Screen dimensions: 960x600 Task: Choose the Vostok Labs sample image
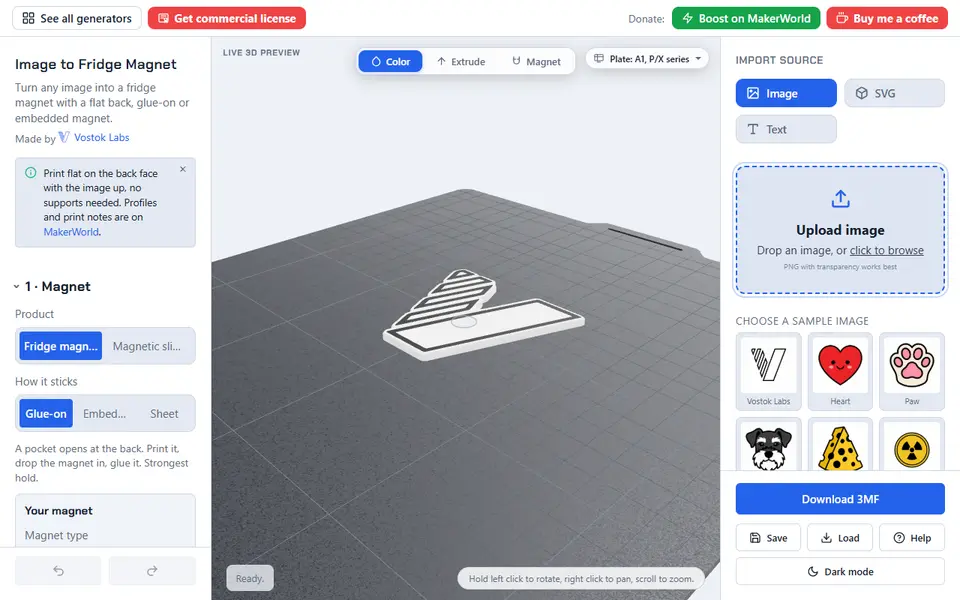point(768,372)
